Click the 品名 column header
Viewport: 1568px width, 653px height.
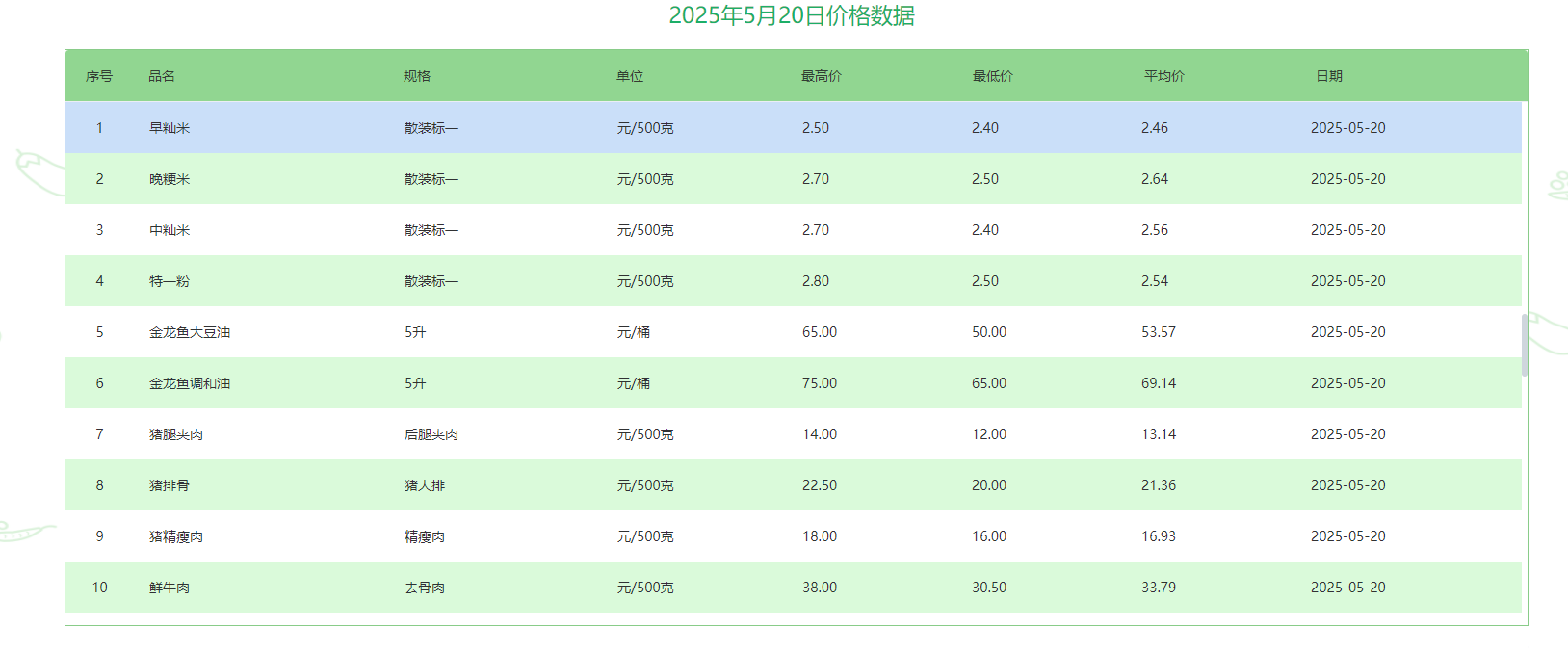tap(162, 76)
